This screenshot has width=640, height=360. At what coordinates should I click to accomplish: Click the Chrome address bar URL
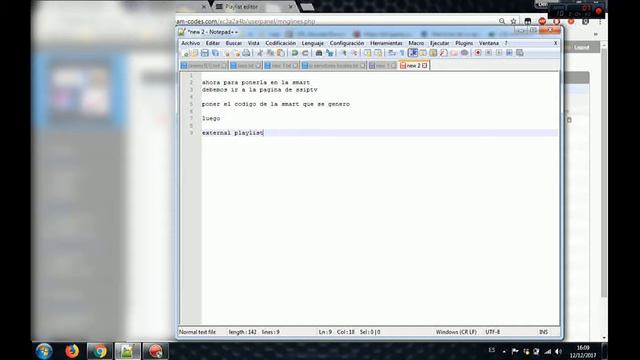[246, 21]
